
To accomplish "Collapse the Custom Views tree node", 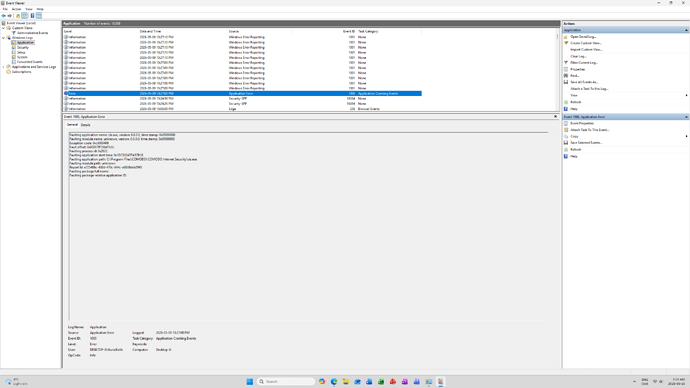I will (4, 28).
